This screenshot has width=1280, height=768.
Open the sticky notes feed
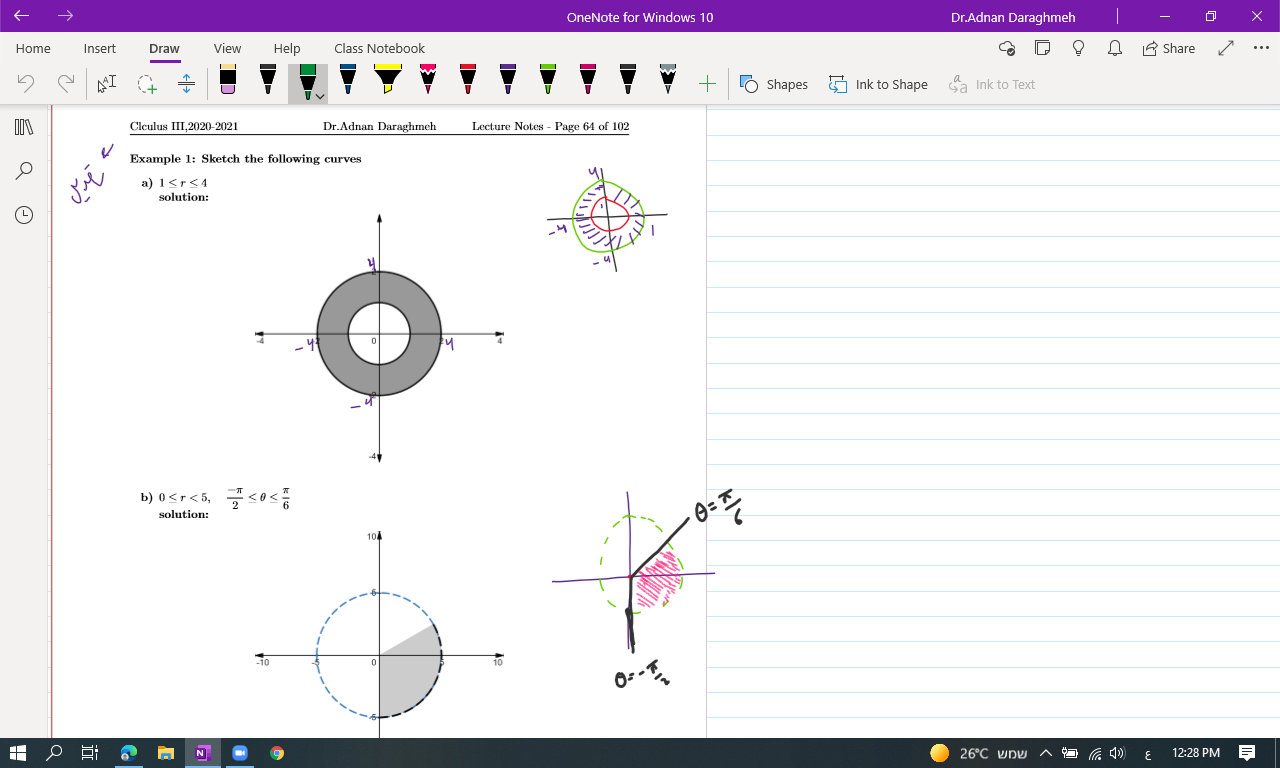point(1043,48)
